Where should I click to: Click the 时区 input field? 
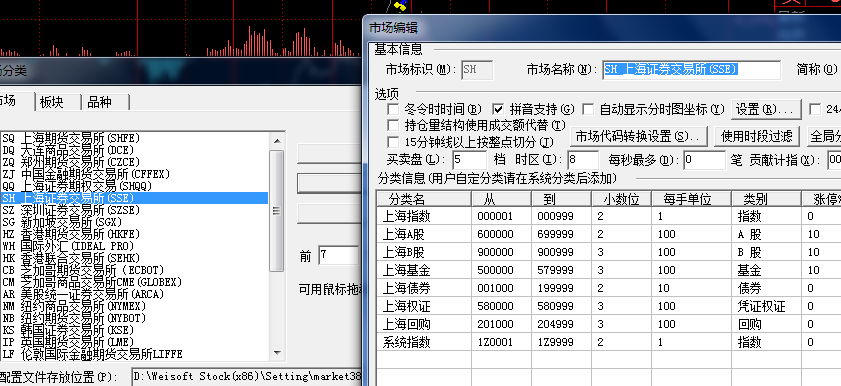[582, 160]
